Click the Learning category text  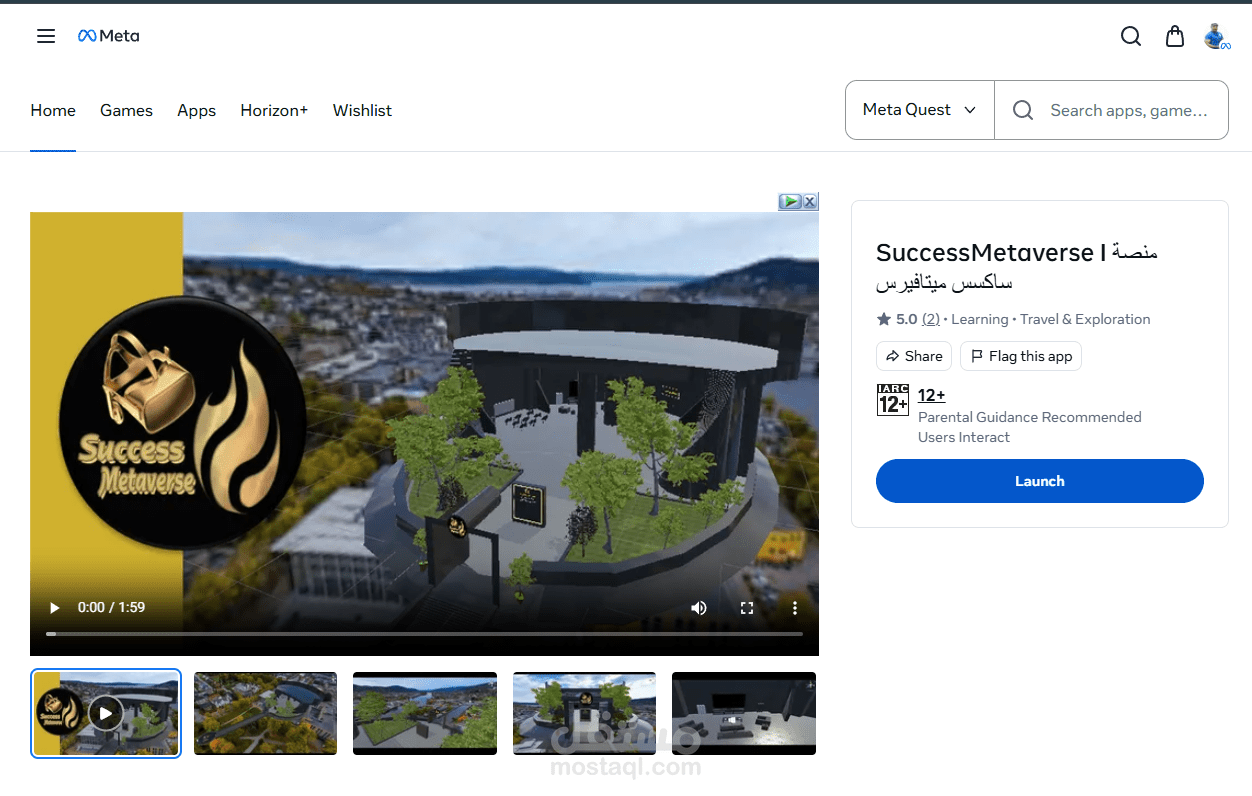[980, 319]
